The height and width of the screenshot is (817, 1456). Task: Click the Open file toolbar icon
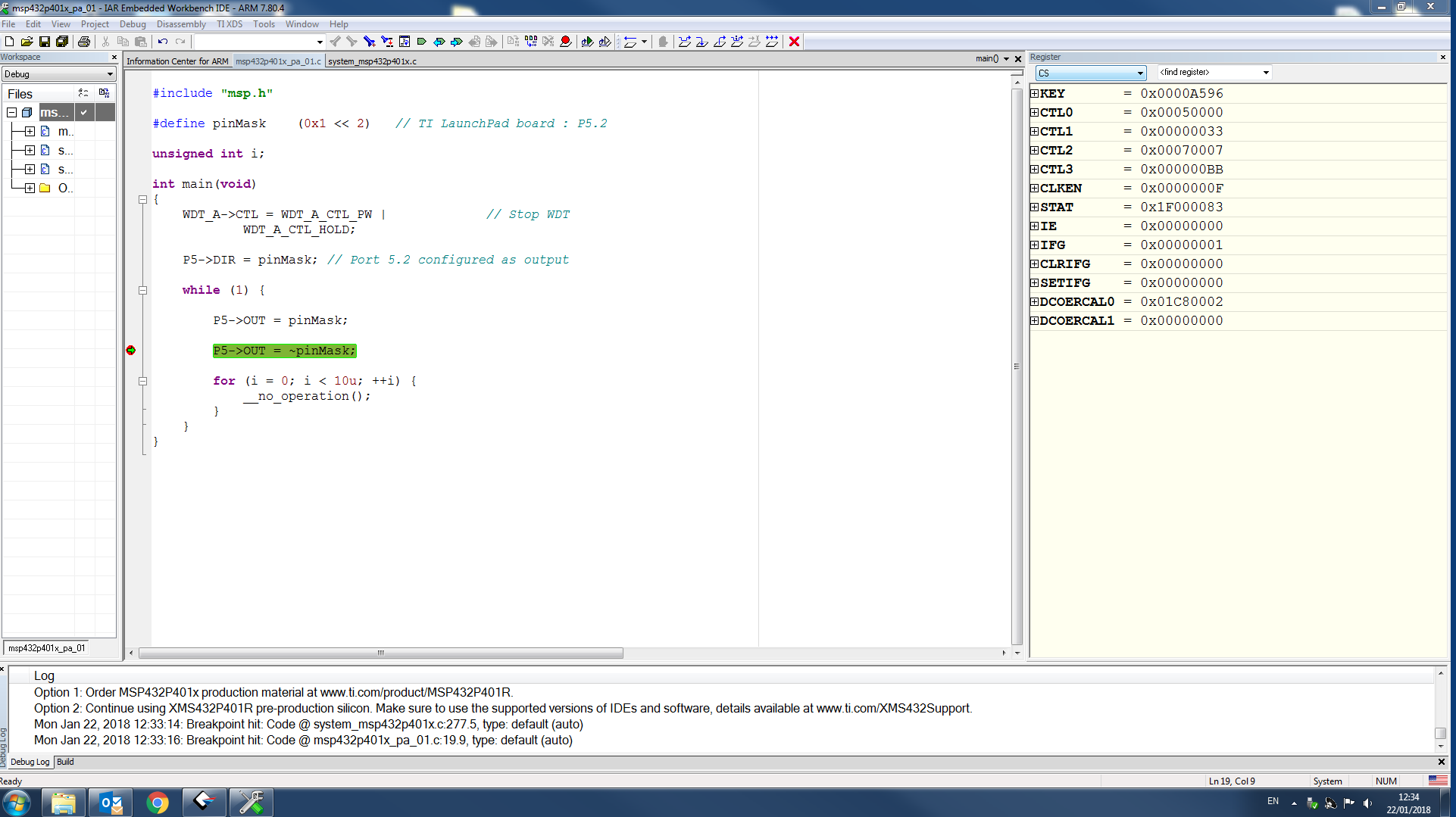(27, 42)
